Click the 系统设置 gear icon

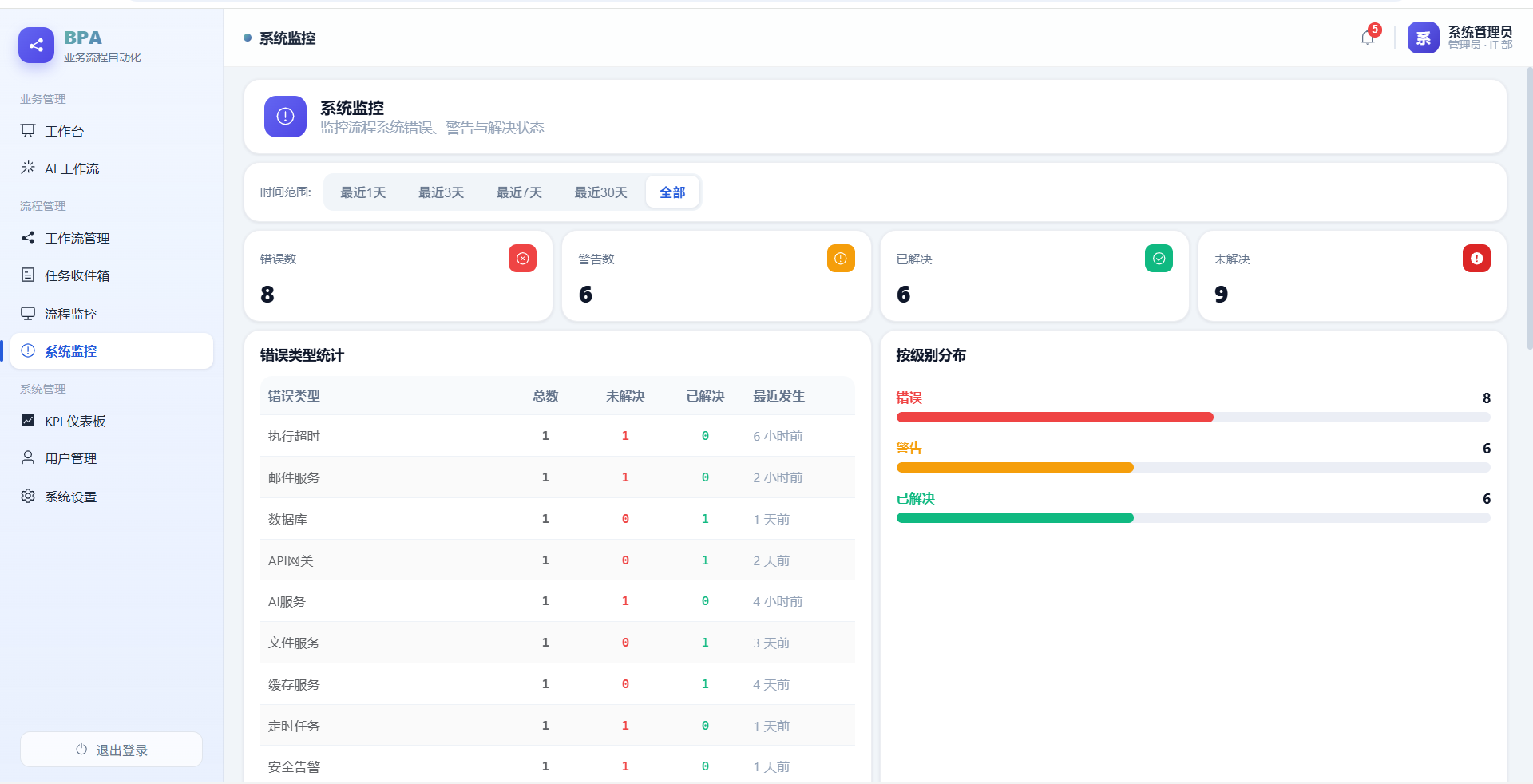coord(28,496)
